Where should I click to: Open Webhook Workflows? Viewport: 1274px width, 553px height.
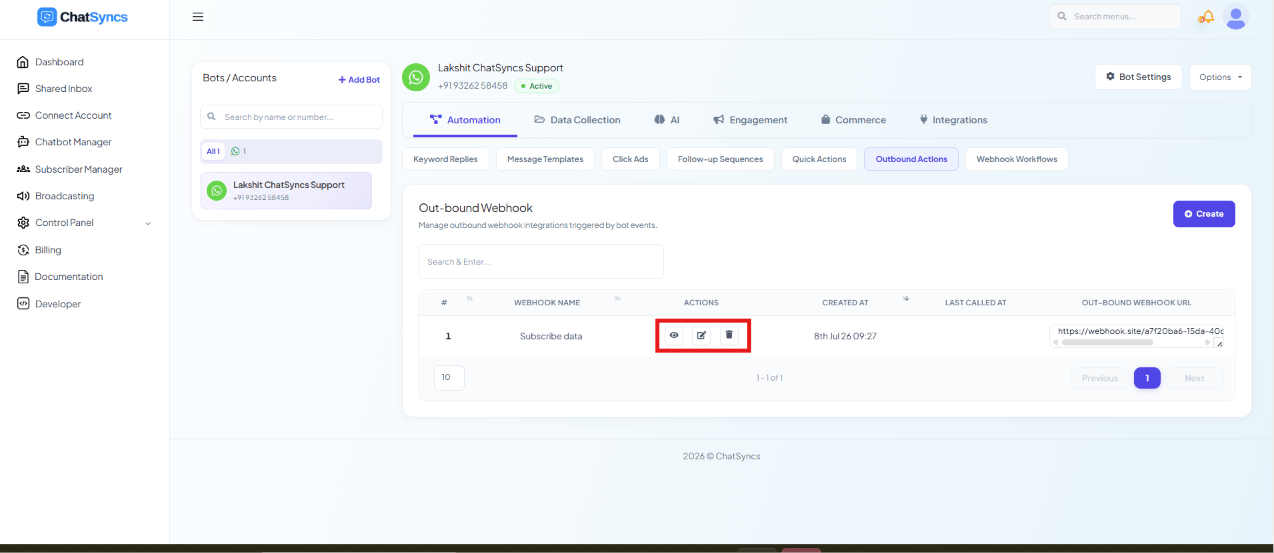pos(1017,159)
